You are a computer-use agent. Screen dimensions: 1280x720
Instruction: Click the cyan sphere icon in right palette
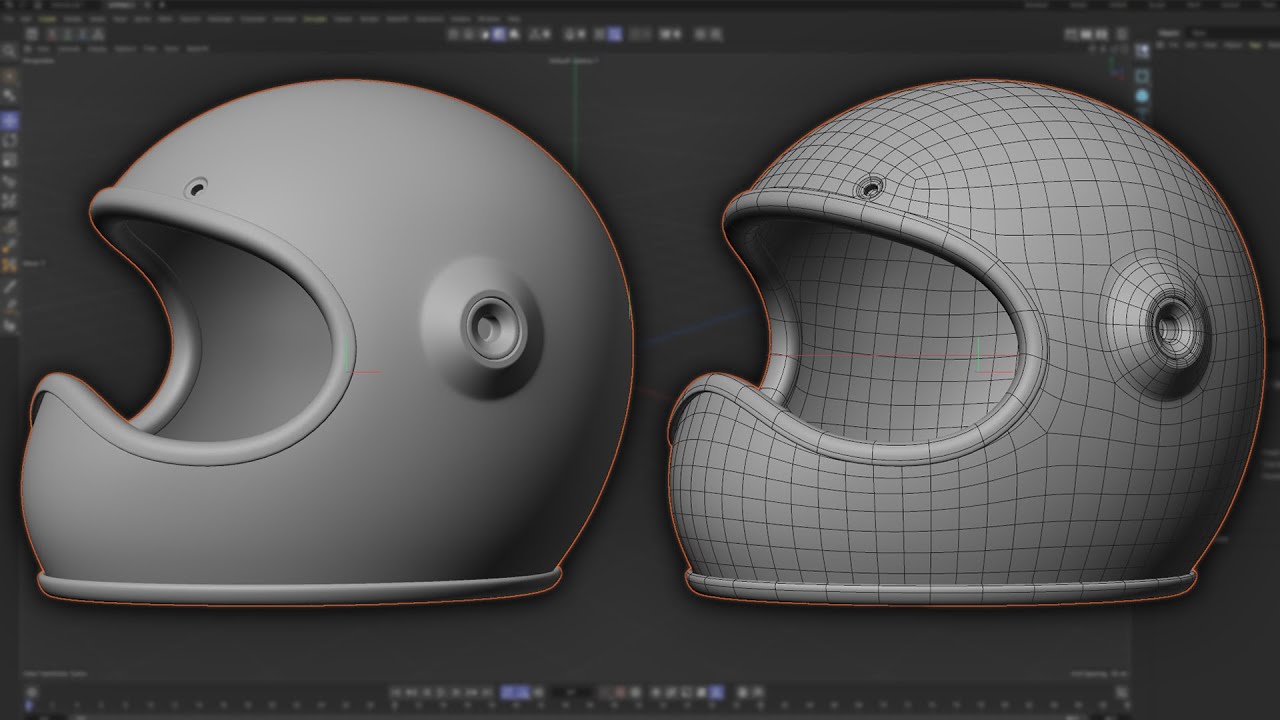(1142, 96)
